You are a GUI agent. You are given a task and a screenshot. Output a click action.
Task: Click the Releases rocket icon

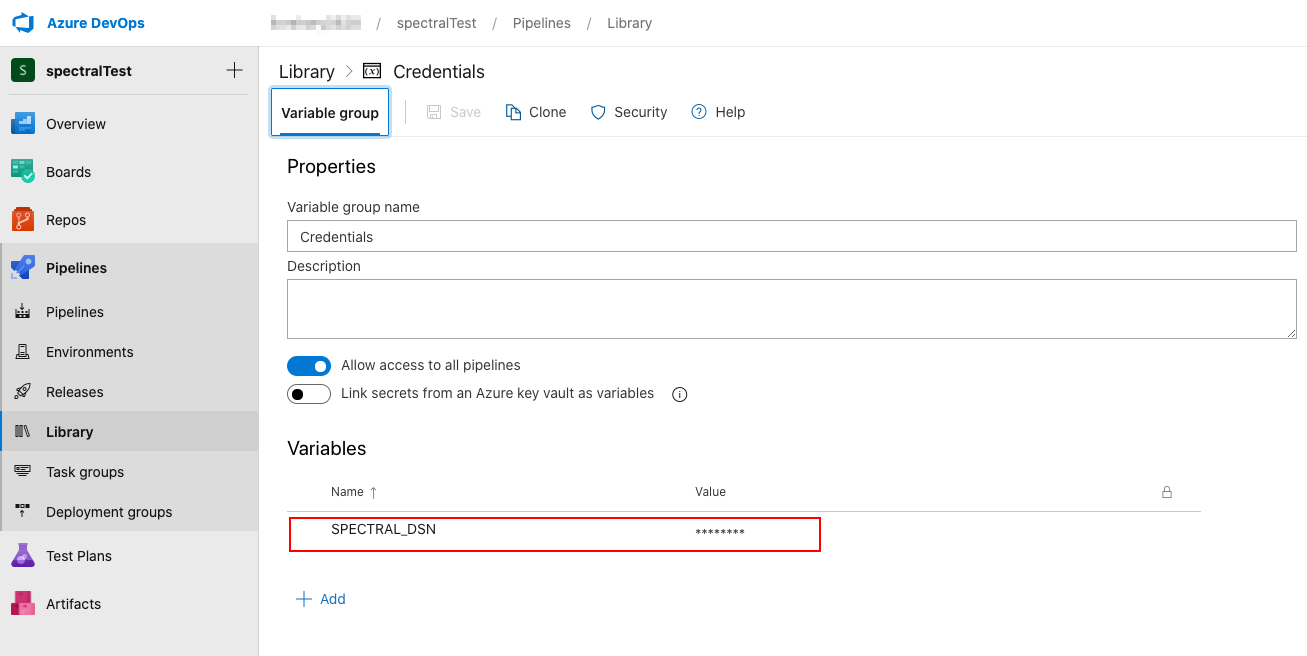pos(23,392)
